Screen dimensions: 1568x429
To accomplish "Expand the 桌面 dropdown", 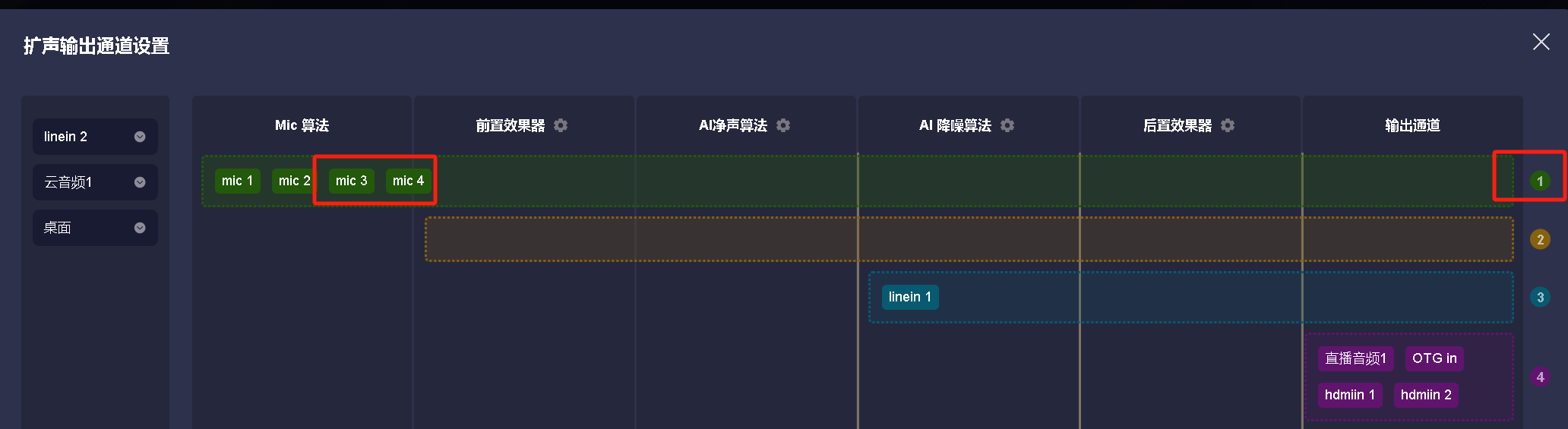I will [140, 228].
